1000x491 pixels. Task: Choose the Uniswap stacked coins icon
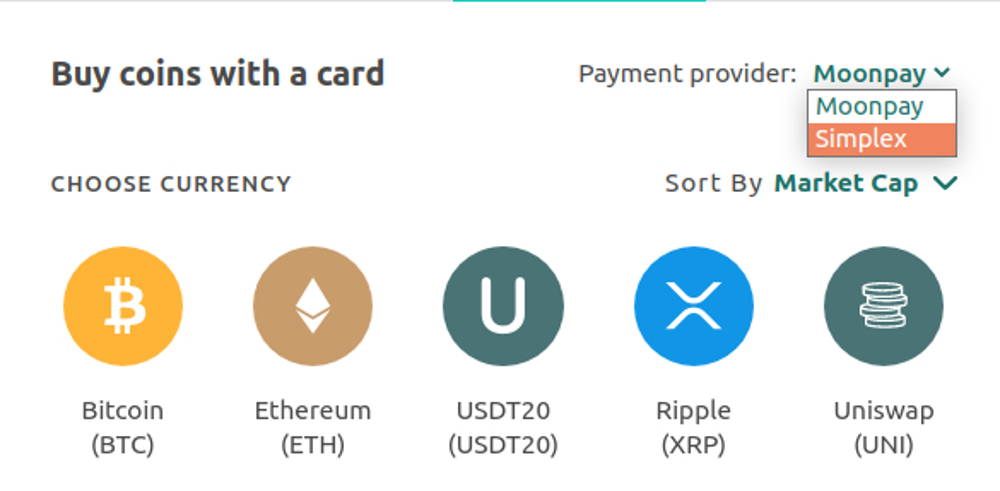click(x=883, y=306)
